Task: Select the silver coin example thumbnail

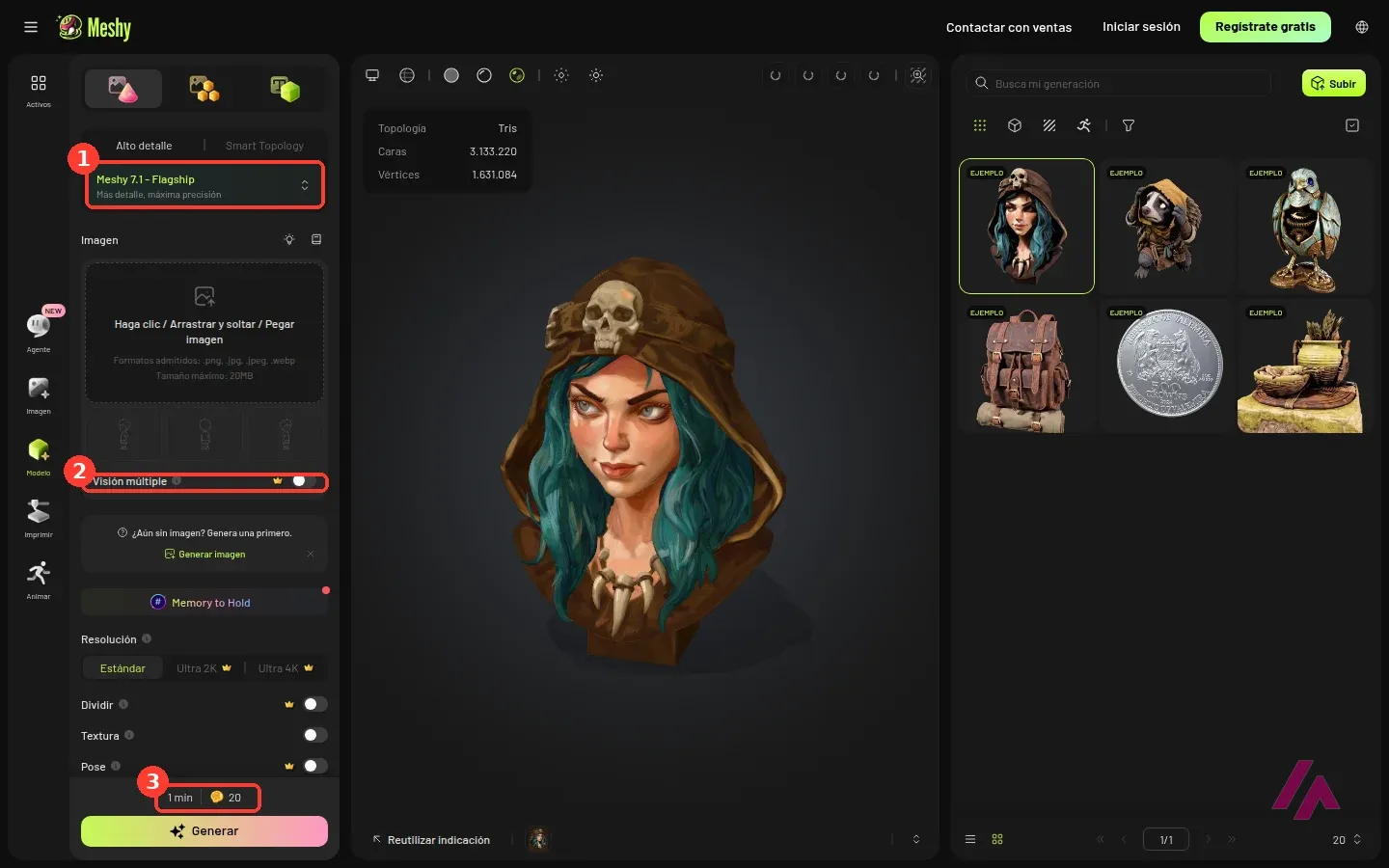Action: pyautogui.click(x=1166, y=366)
